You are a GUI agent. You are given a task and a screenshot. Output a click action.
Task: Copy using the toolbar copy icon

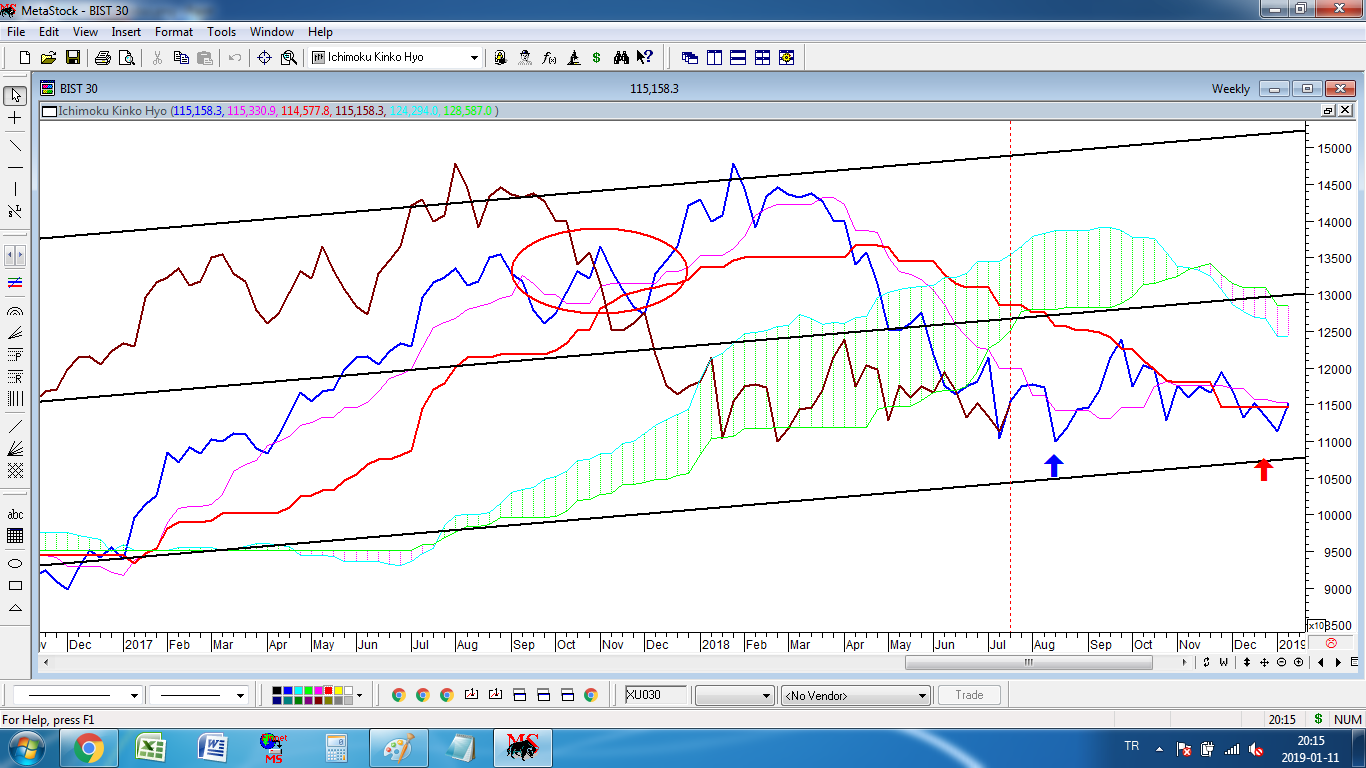[181, 58]
